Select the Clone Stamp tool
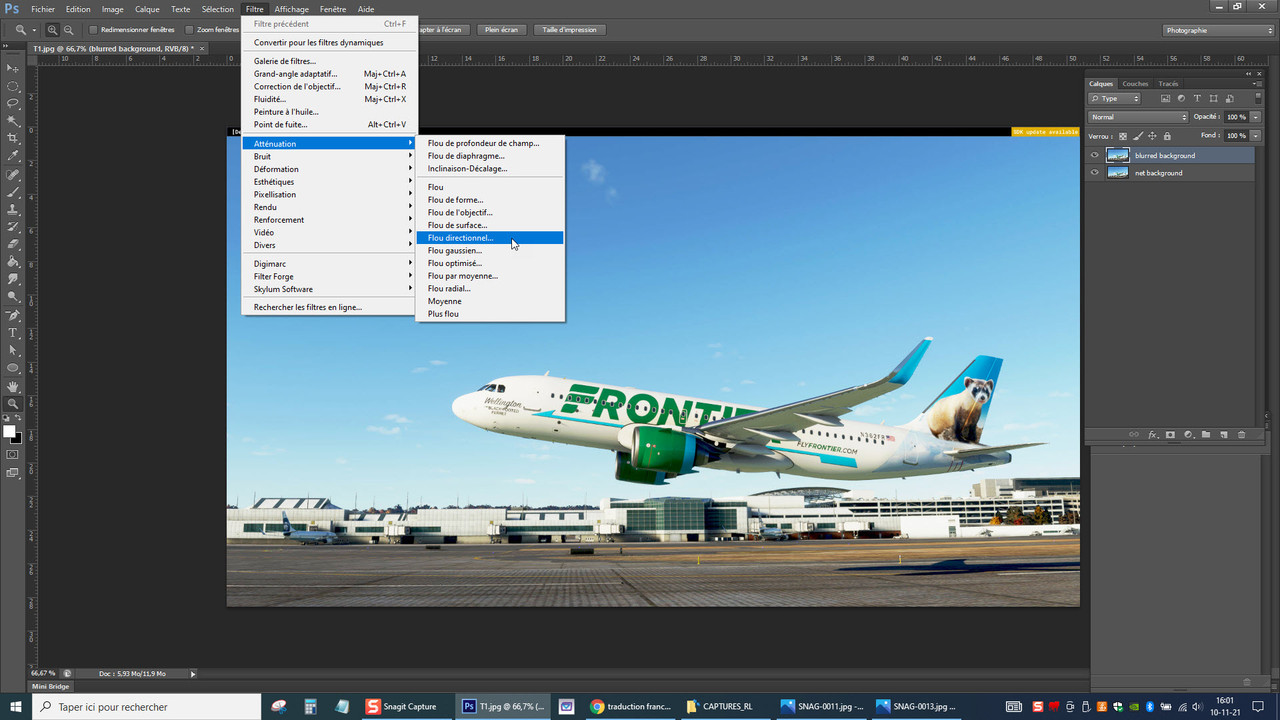This screenshot has width=1280, height=720. (x=13, y=210)
